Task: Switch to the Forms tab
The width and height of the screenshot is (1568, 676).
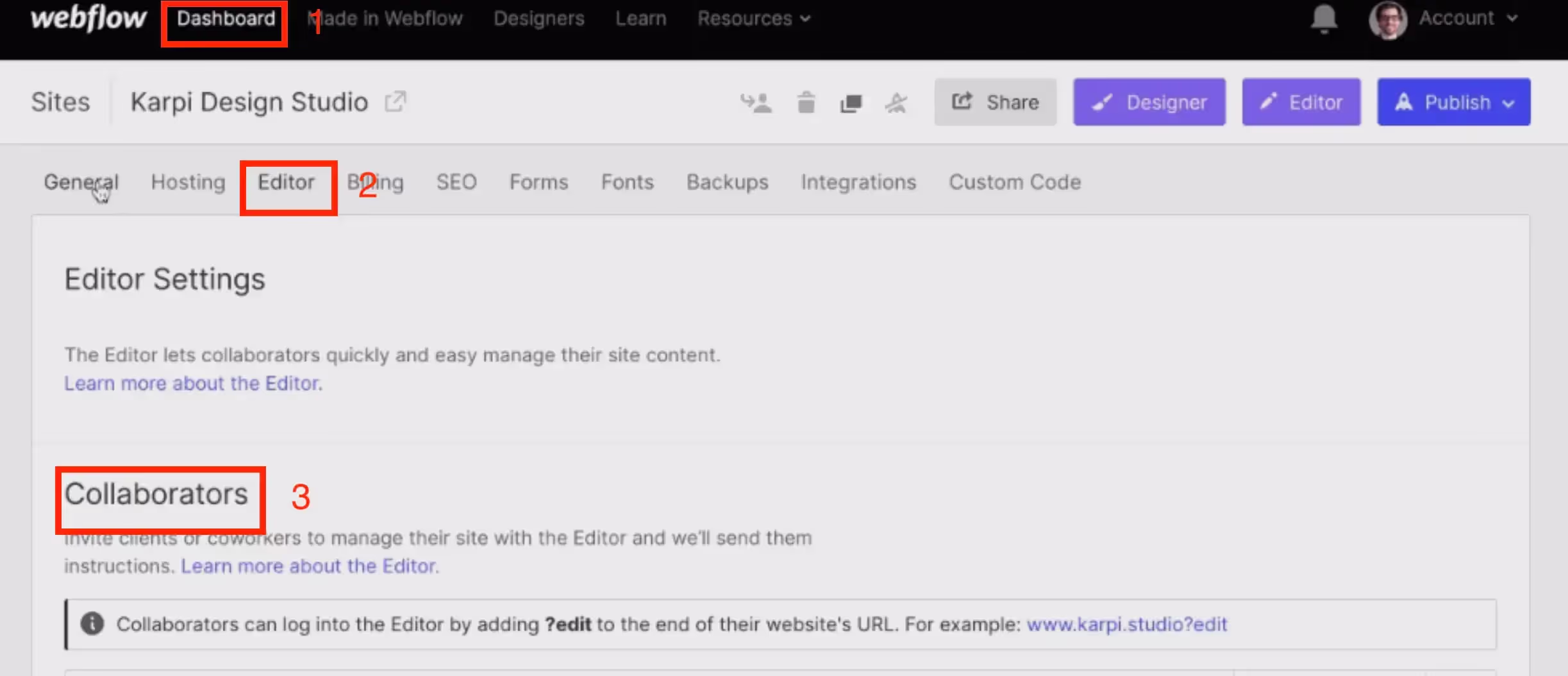Action: coord(539,182)
